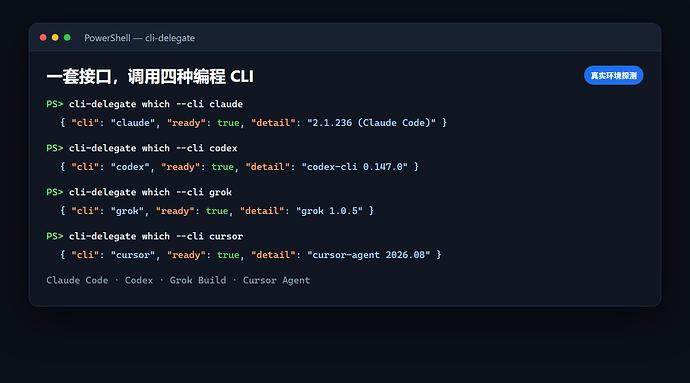Image resolution: width=690 pixels, height=383 pixels.
Task: Click the yellow minimize window dot
Action: click(55, 37)
